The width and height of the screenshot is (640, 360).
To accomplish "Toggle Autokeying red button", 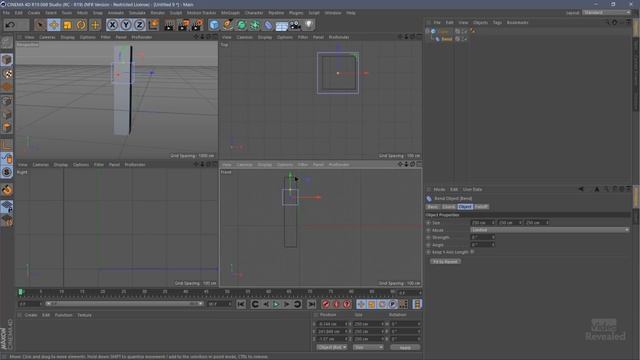I will point(336,304).
